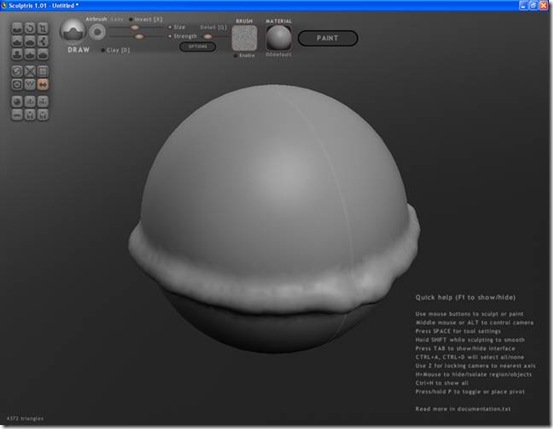Open the BRUSH texture thumbnail
Screen dimensions: 553x429
(244, 38)
